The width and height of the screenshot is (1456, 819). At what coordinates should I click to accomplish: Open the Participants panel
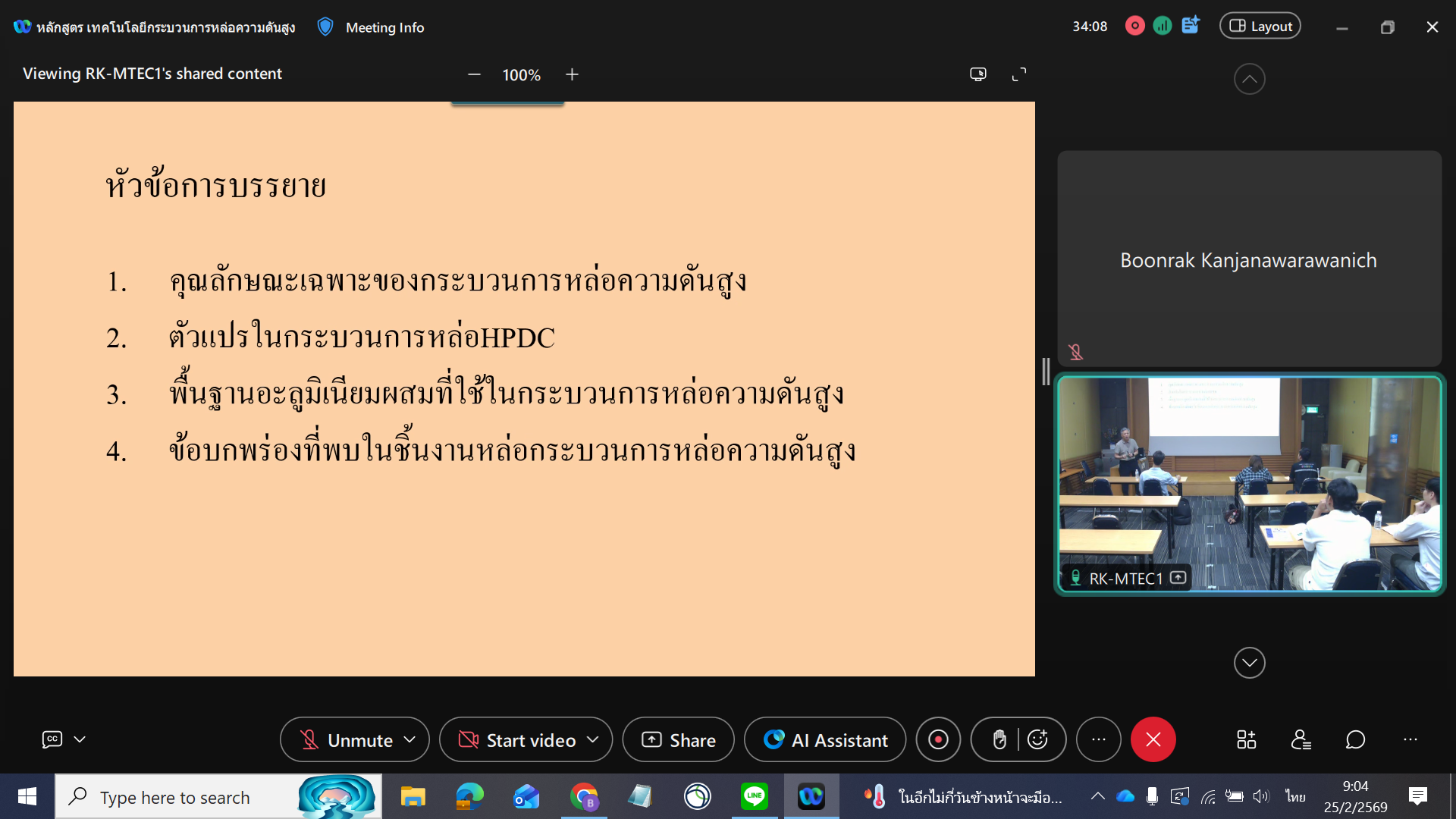tap(1301, 739)
